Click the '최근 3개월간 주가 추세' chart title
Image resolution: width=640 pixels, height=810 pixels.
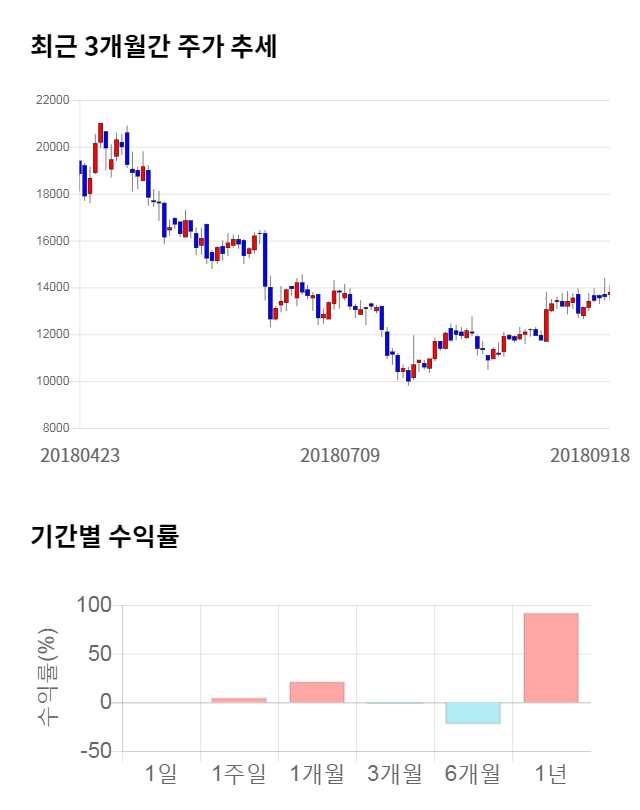(x=153, y=46)
